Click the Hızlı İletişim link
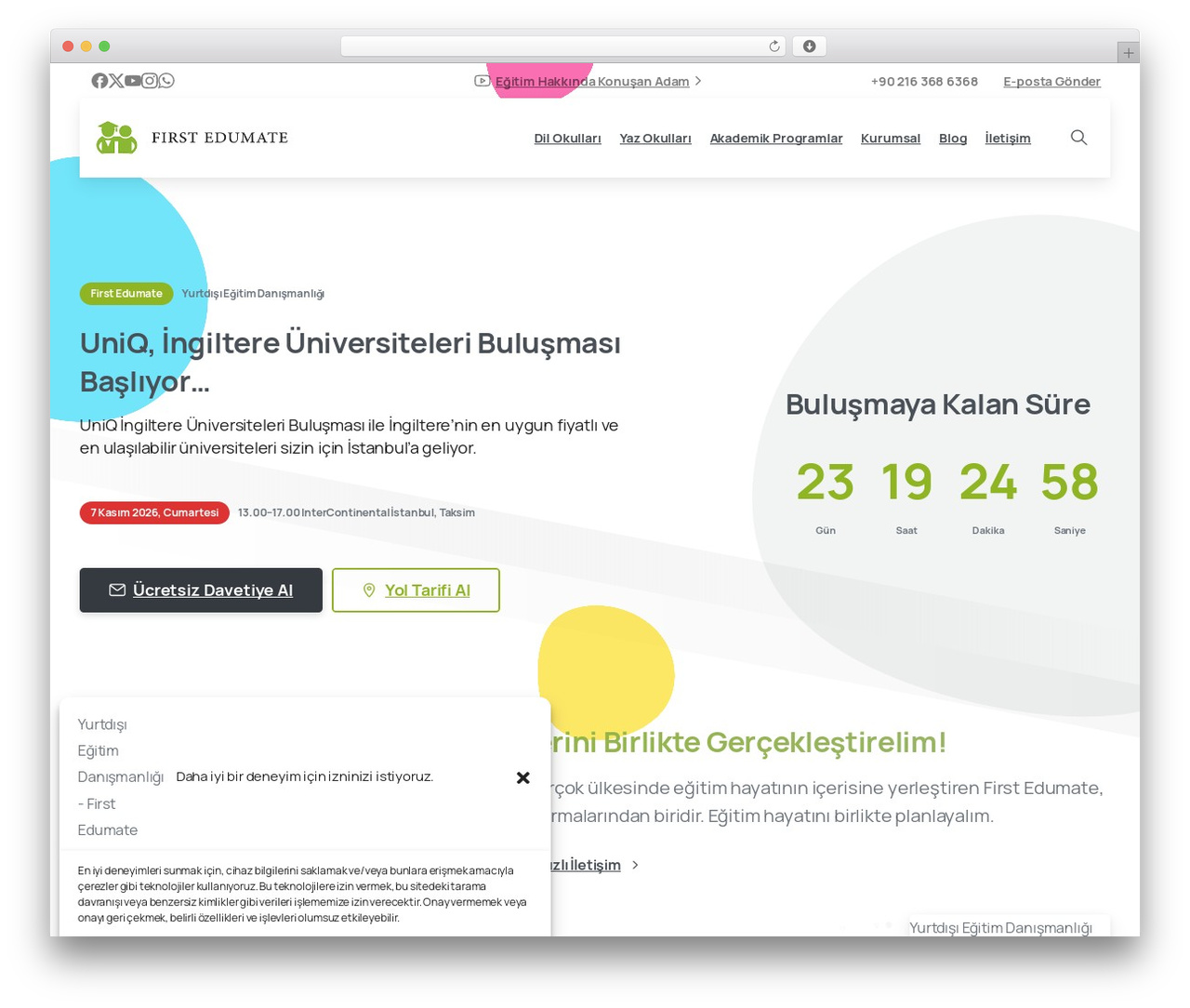Image resolution: width=1190 pixels, height=1008 pixels. point(586,866)
